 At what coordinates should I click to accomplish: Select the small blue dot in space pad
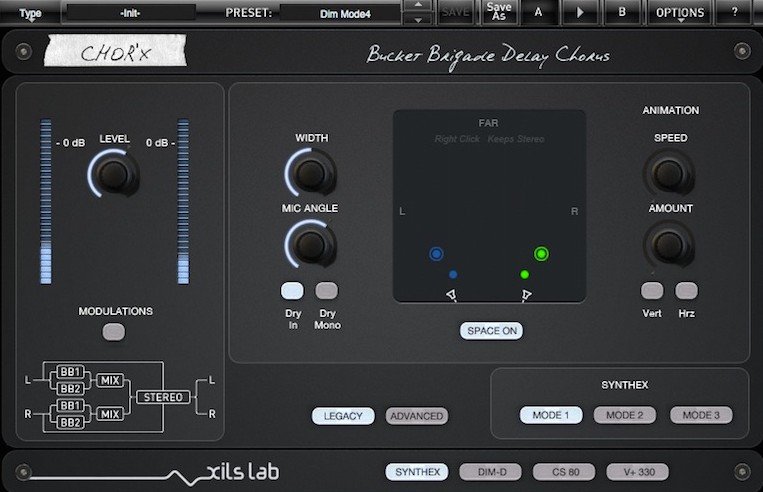point(453,274)
